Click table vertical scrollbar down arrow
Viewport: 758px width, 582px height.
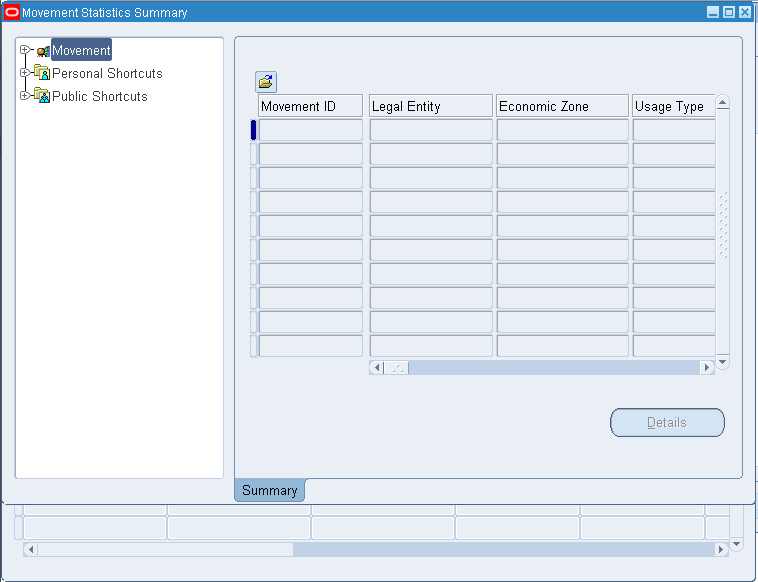722,362
